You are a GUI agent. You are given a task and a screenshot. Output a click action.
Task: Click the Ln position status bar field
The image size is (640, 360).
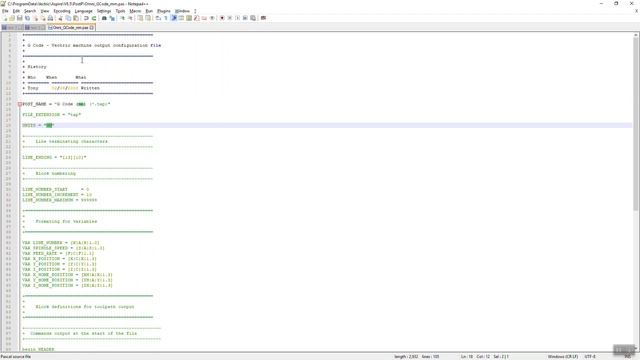(467, 357)
